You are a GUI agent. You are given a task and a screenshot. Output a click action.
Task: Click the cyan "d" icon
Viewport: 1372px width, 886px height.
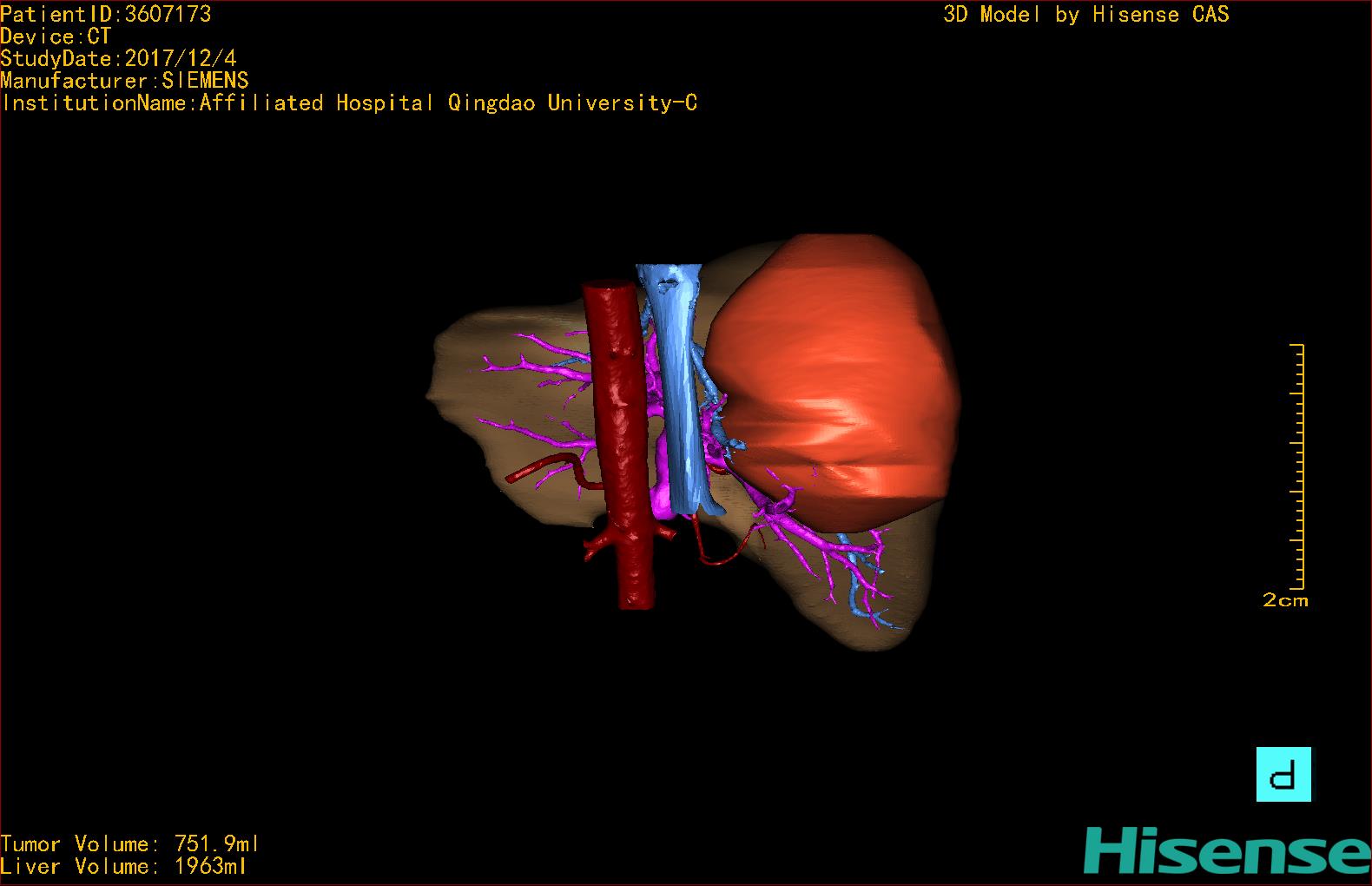click(1283, 774)
